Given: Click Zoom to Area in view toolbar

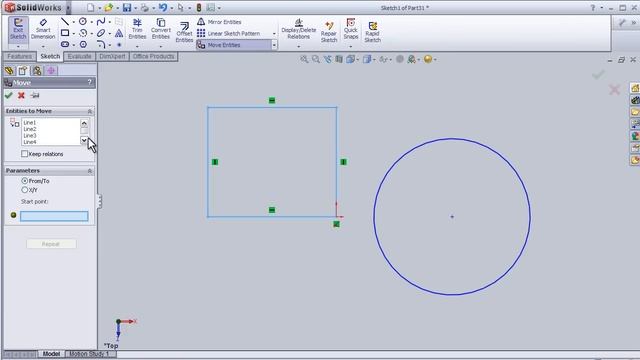Looking at the screenshot, I should pos(316,59).
